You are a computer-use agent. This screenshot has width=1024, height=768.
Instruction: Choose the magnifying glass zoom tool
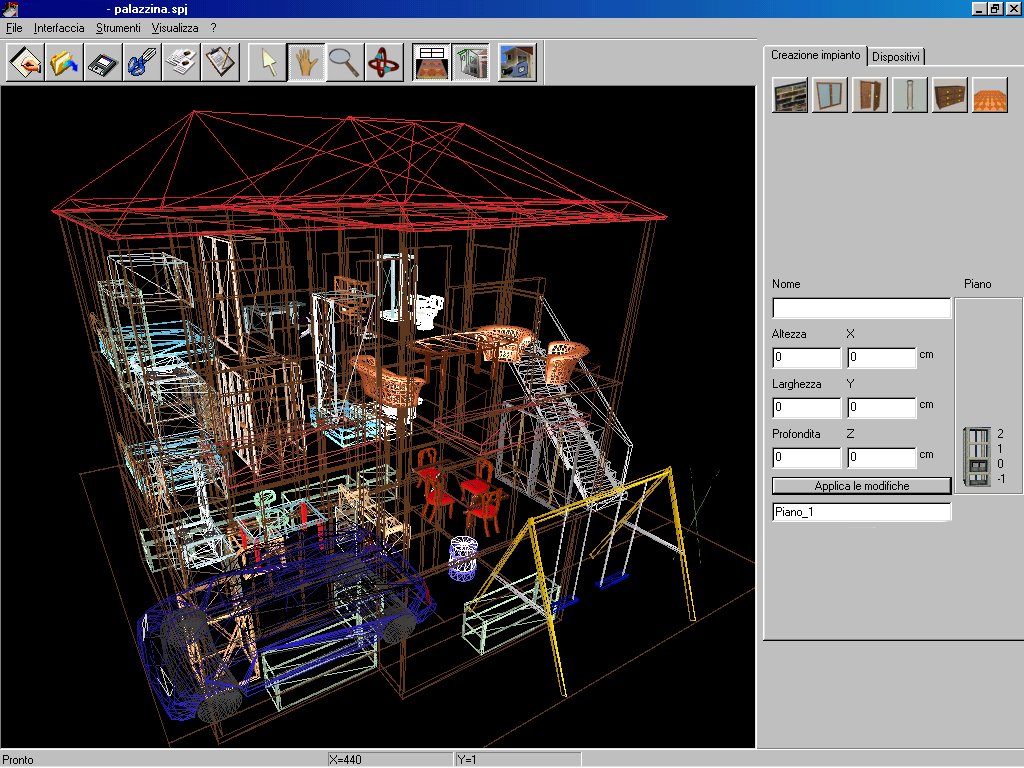click(345, 62)
